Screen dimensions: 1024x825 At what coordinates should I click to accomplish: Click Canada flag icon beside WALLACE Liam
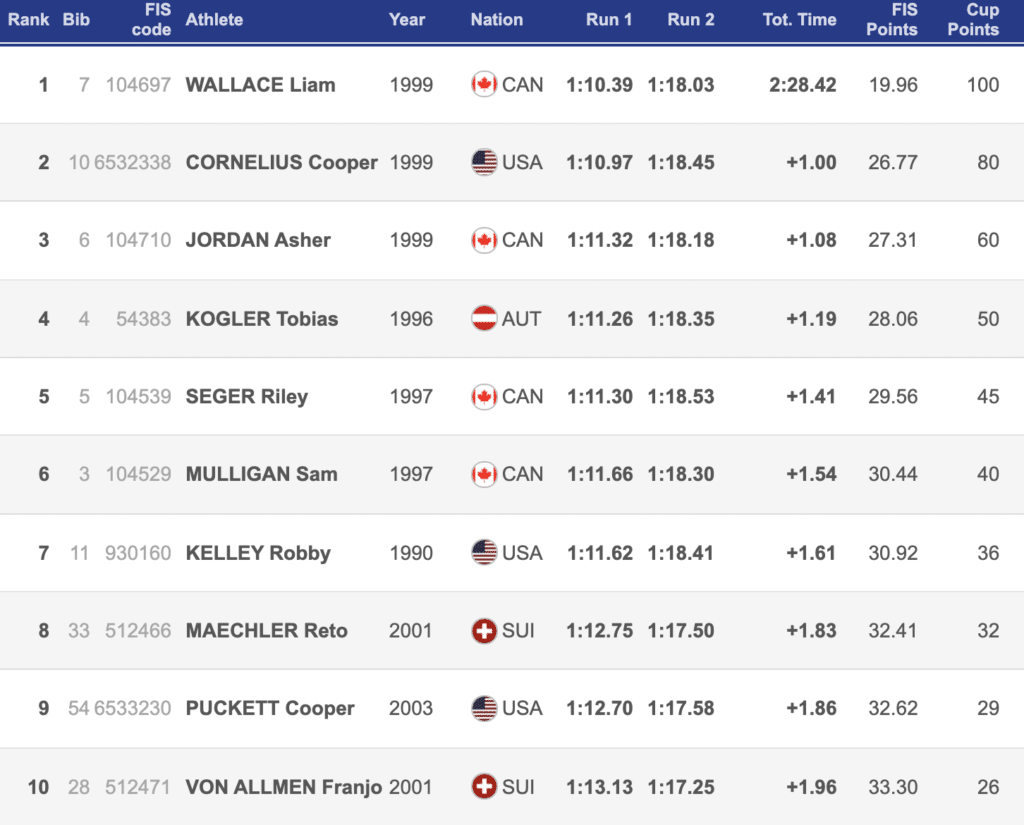[x=484, y=85]
